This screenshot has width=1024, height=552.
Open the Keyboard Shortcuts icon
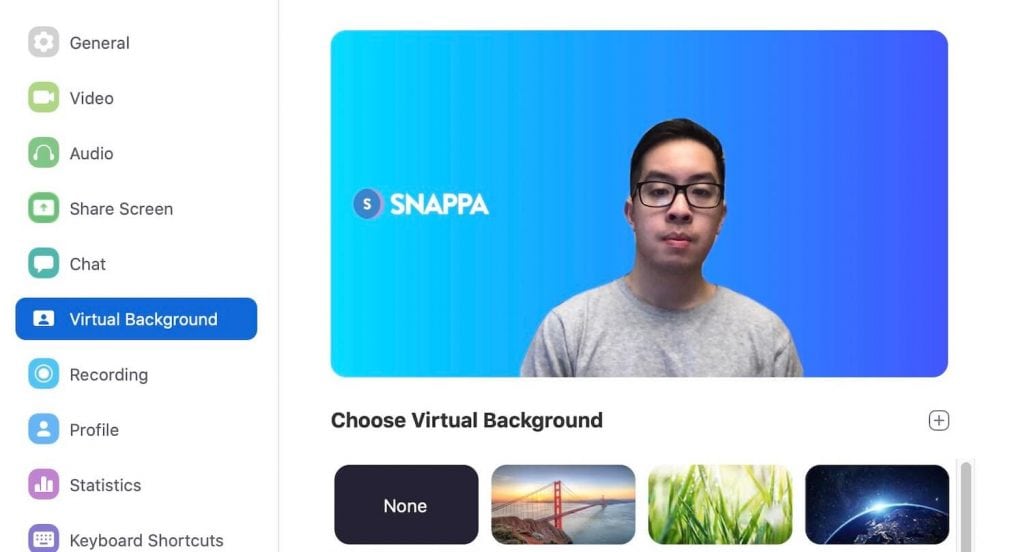click(x=44, y=538)
